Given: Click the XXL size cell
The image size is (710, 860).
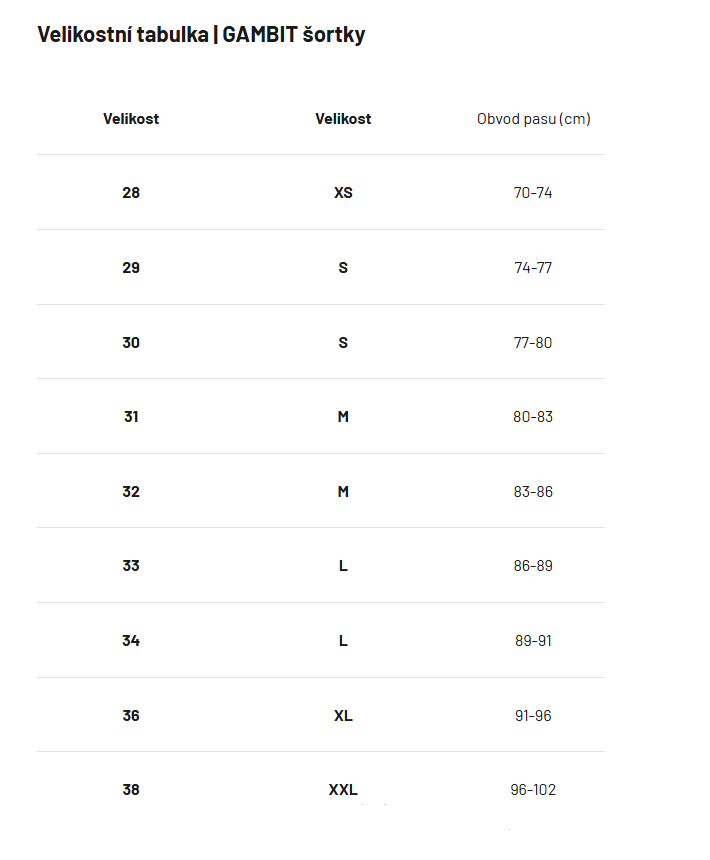Looking at the screenshot, I should [x=343, y=790].
